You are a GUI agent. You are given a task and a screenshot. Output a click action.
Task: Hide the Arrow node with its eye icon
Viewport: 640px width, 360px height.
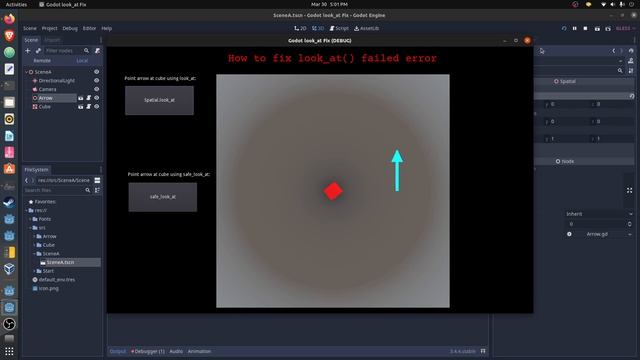97,98
